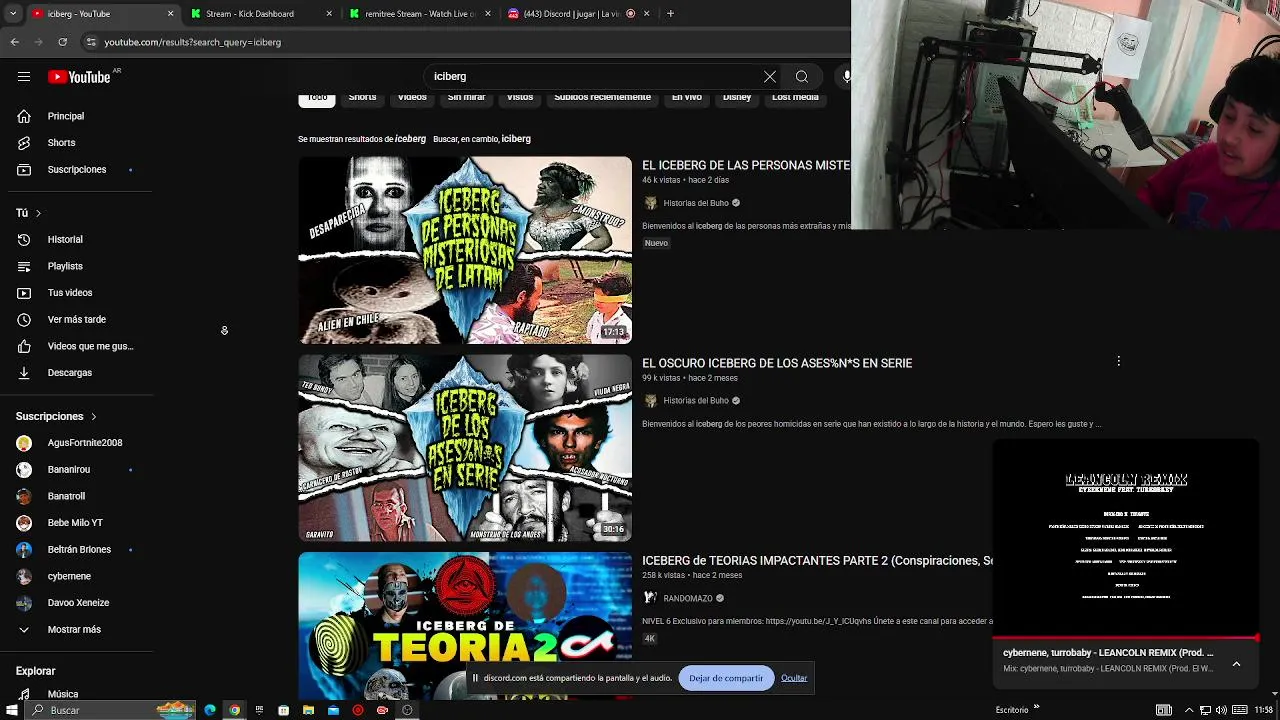Click the YouTube logo
Viewport: 1280px width, 720px height.
(x=79, y=77)
